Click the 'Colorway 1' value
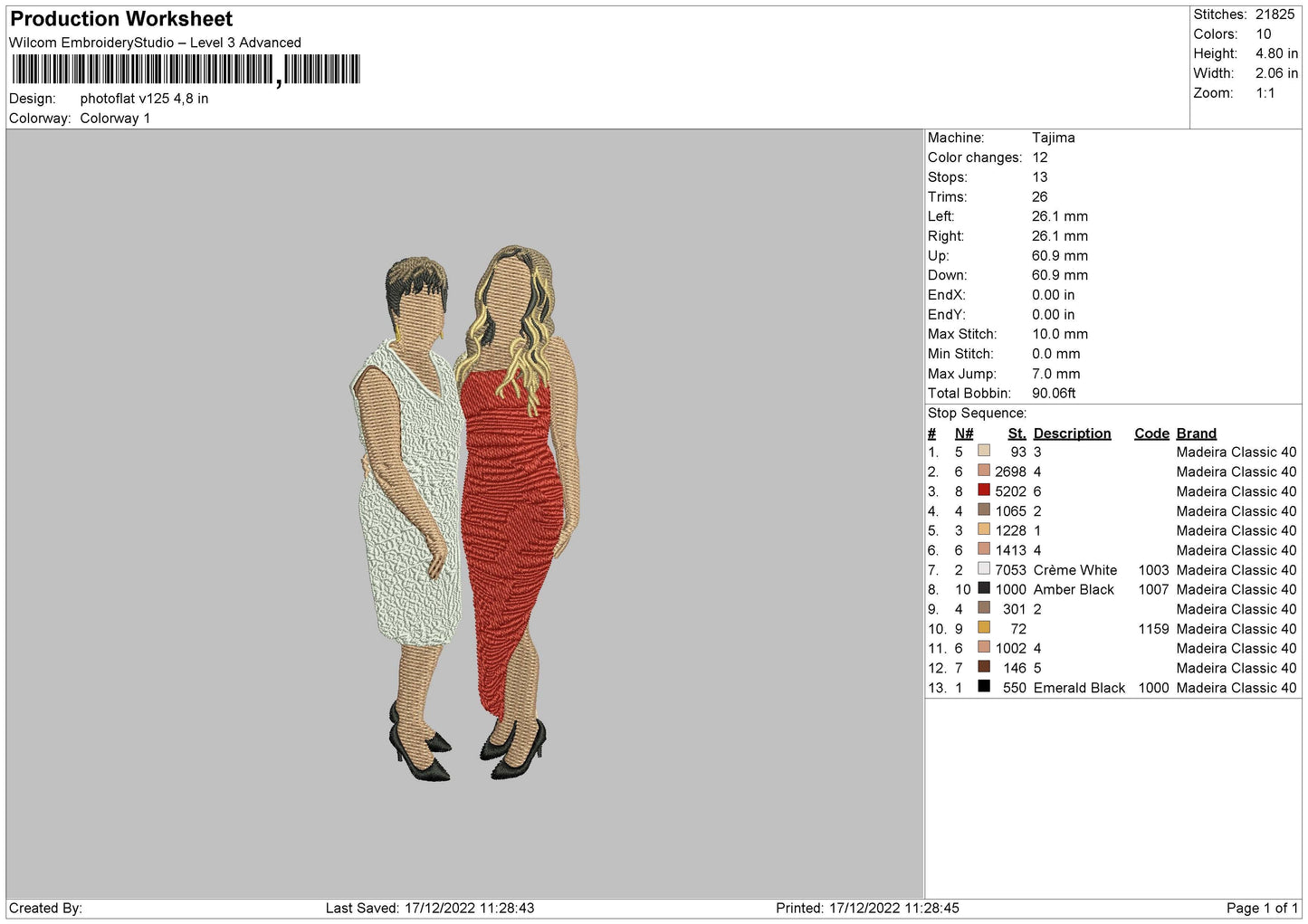Image resolution: width=1308 pixels, height=924 pixels. click(x=115, y=119)
